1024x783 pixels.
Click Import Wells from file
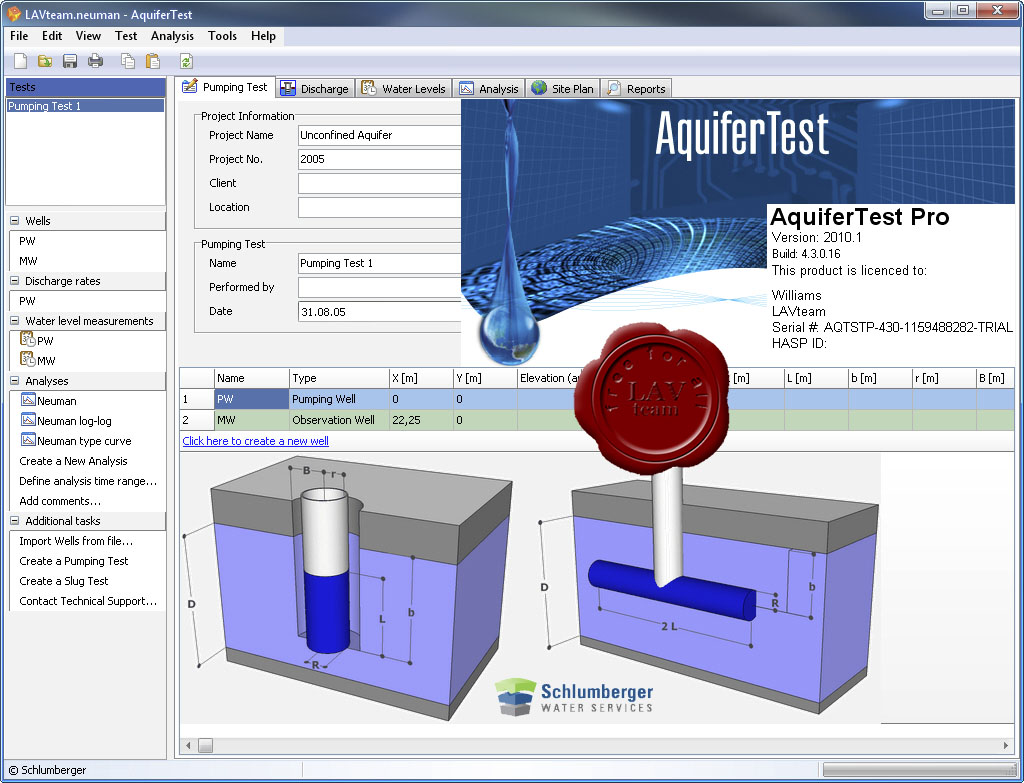click(76, 541)
